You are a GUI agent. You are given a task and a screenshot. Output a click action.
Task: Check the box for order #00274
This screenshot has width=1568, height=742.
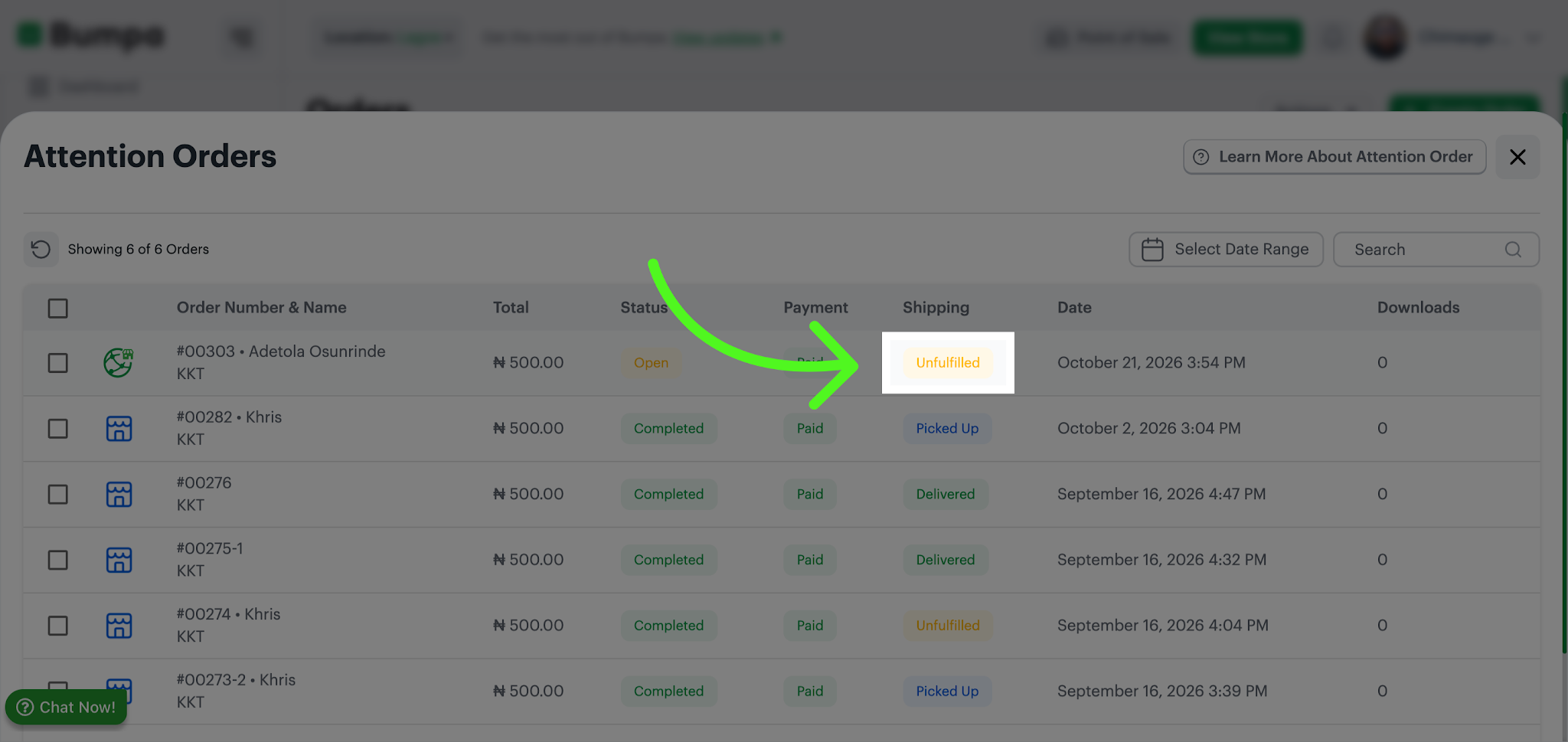click(58, 626)
